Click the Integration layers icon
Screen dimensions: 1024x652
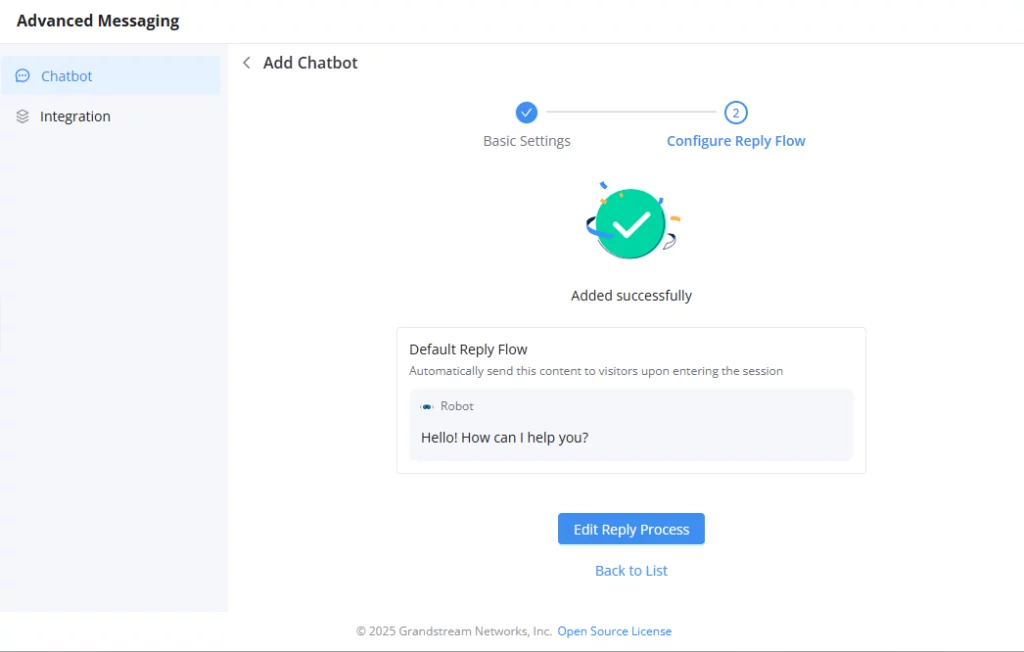pyautogui.click(x=22, y=116)
